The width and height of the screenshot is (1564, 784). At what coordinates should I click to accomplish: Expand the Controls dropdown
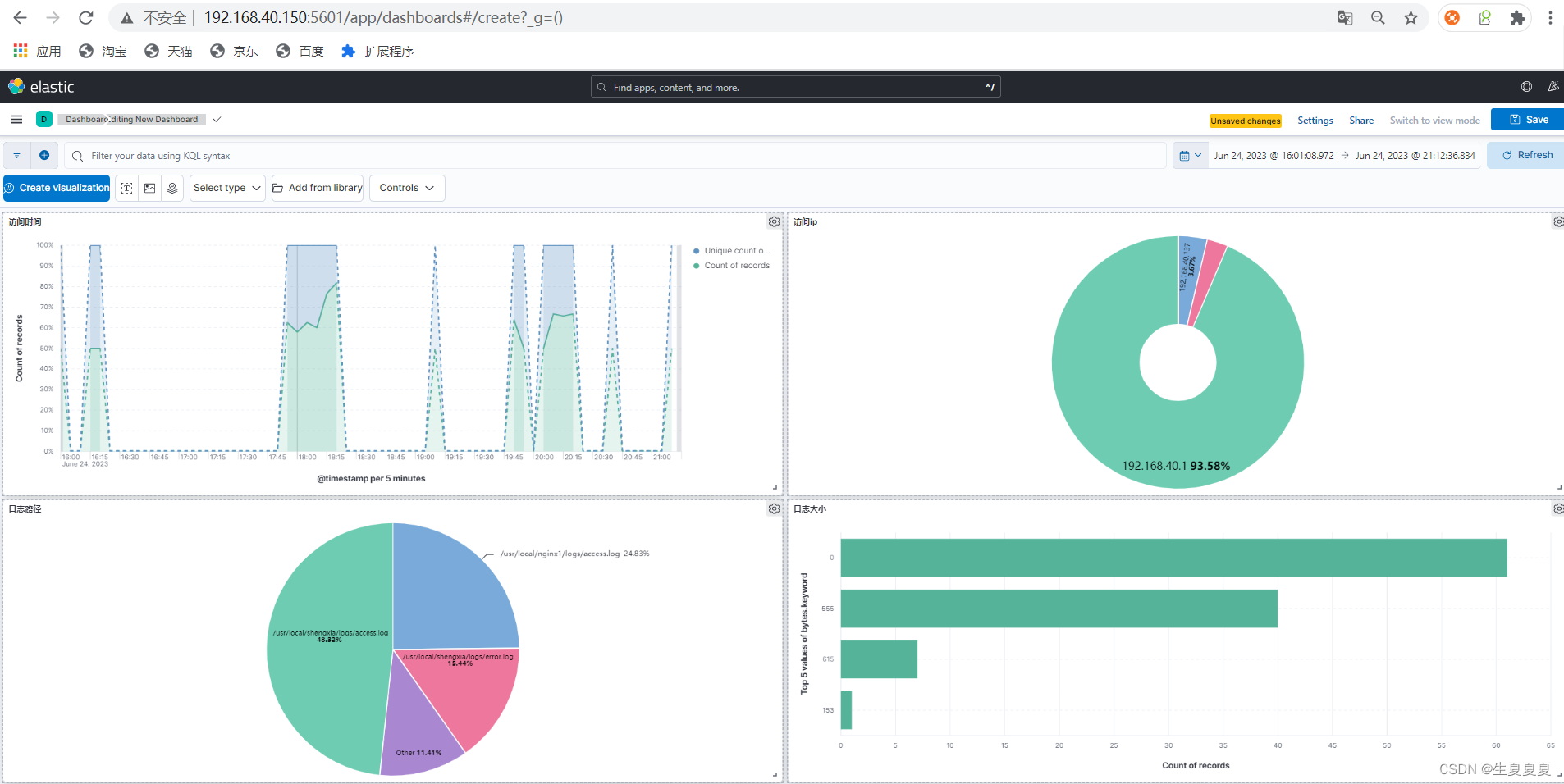tap(407, 188)
